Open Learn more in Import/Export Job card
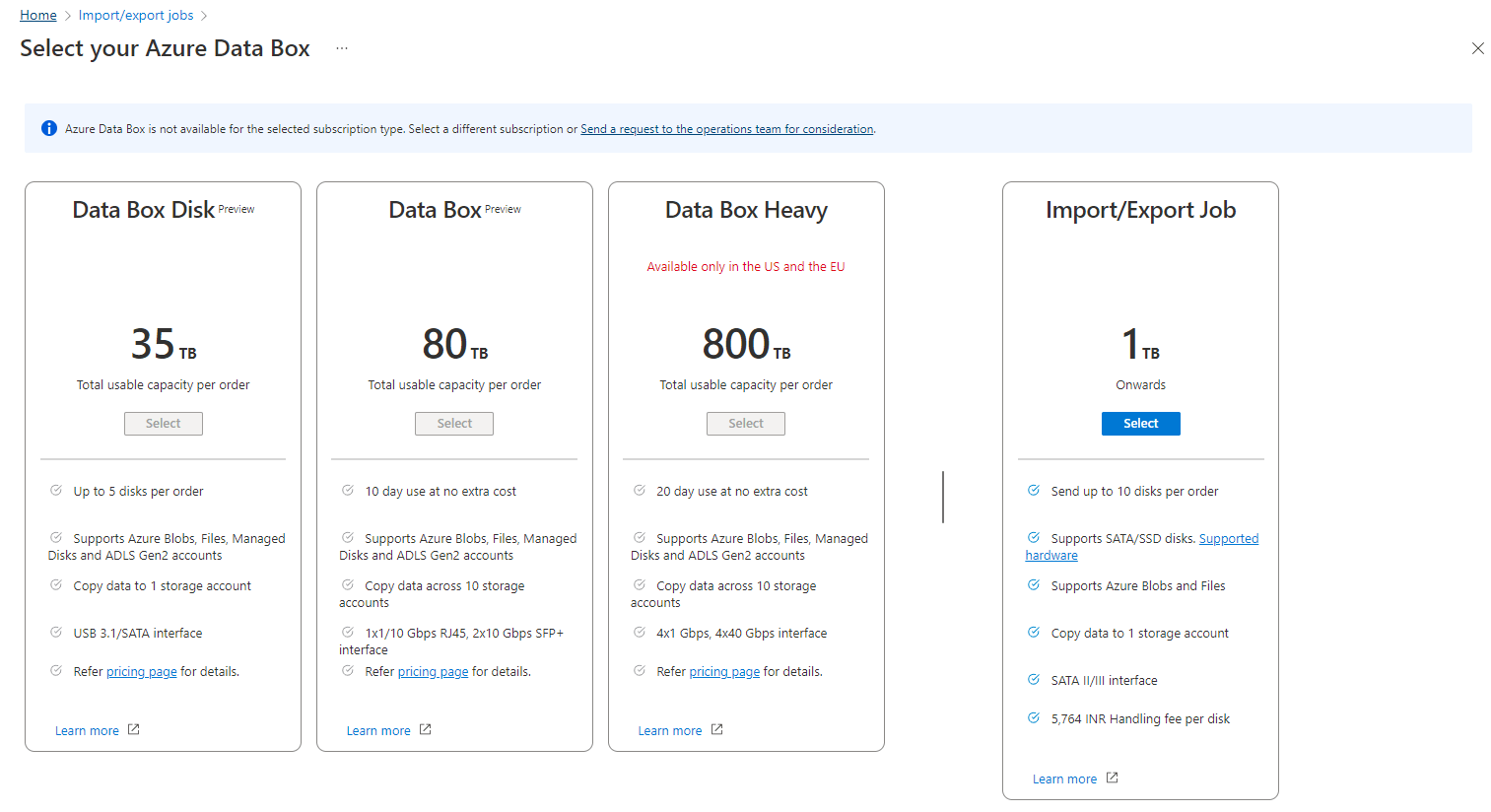This screenshot has width=1491, height=812. [x=1064, y=779]
